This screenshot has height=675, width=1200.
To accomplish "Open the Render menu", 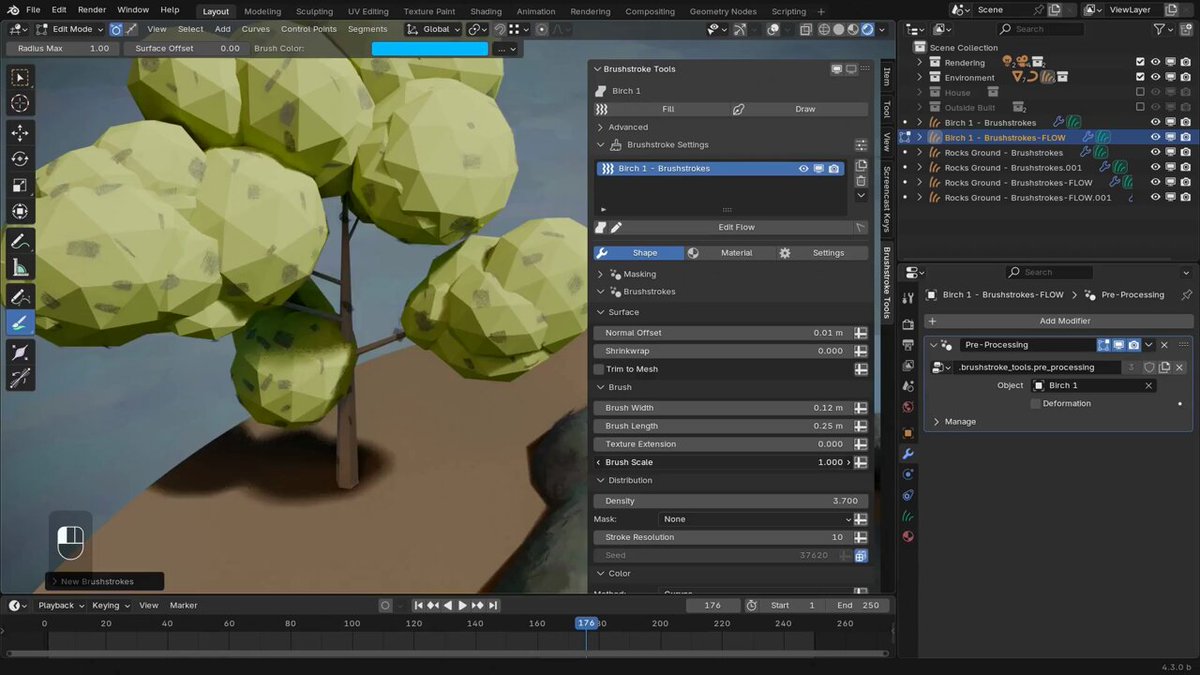I will tap(91, 10).
